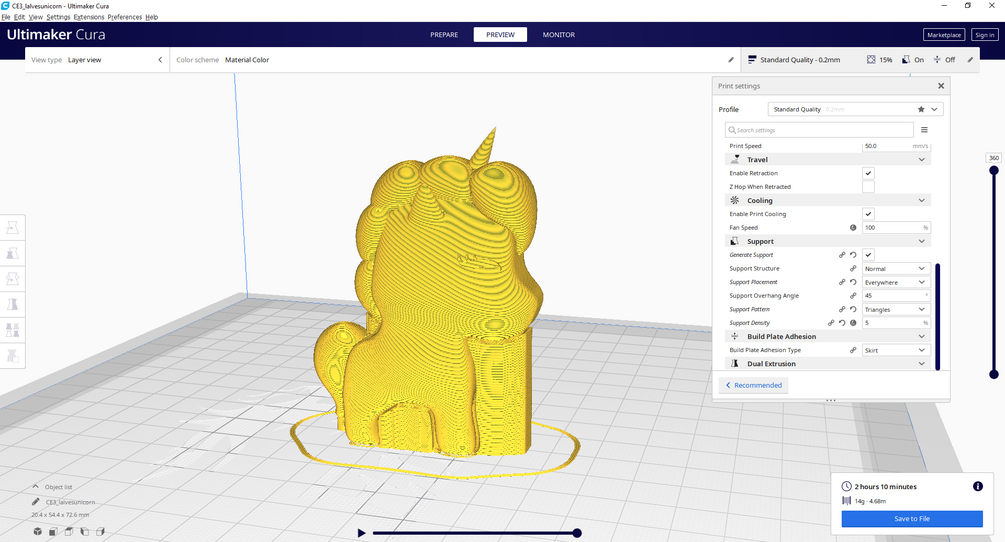Select the Mirror tool in left toolbar
This screenshot has width=1005, height=542.
[12, 304]
